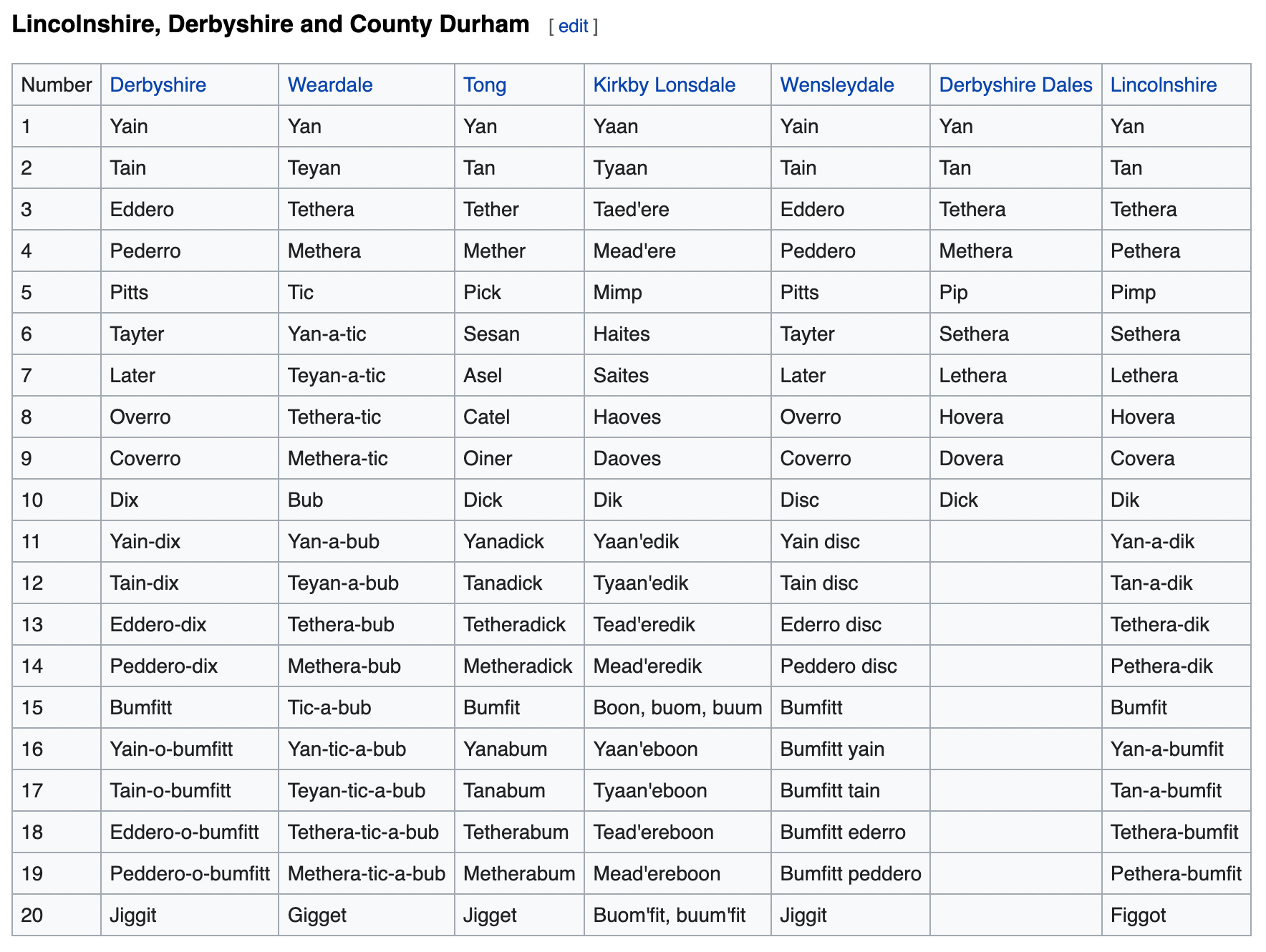Click the cell reading 'Teyan-tic-a-bub'
1266x952 pixels.
coord(367,791)
